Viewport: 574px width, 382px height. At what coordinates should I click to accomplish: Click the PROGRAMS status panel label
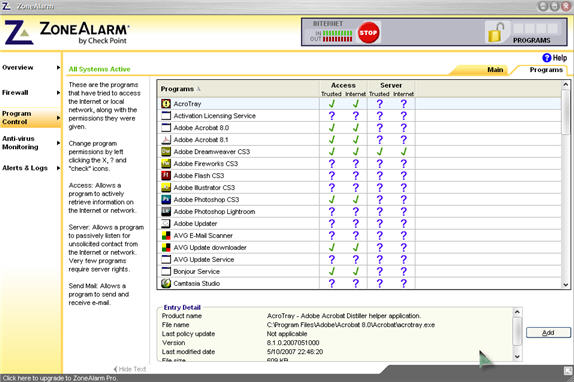pyautogui.click(x=532, y=40)
